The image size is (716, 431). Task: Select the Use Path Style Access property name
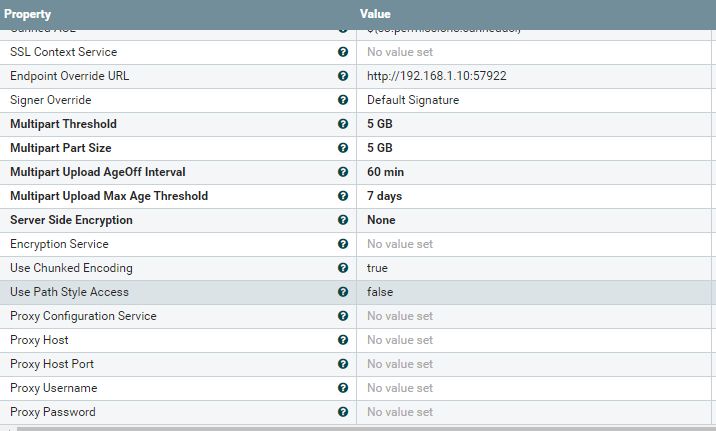pyautogui.click(x=69, y=292)
